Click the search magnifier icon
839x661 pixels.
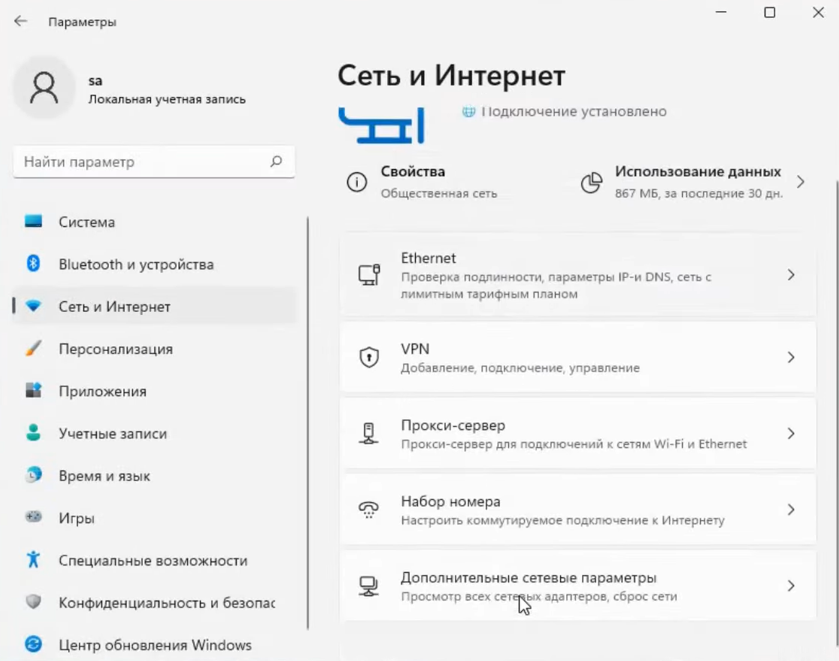(276, 161)
